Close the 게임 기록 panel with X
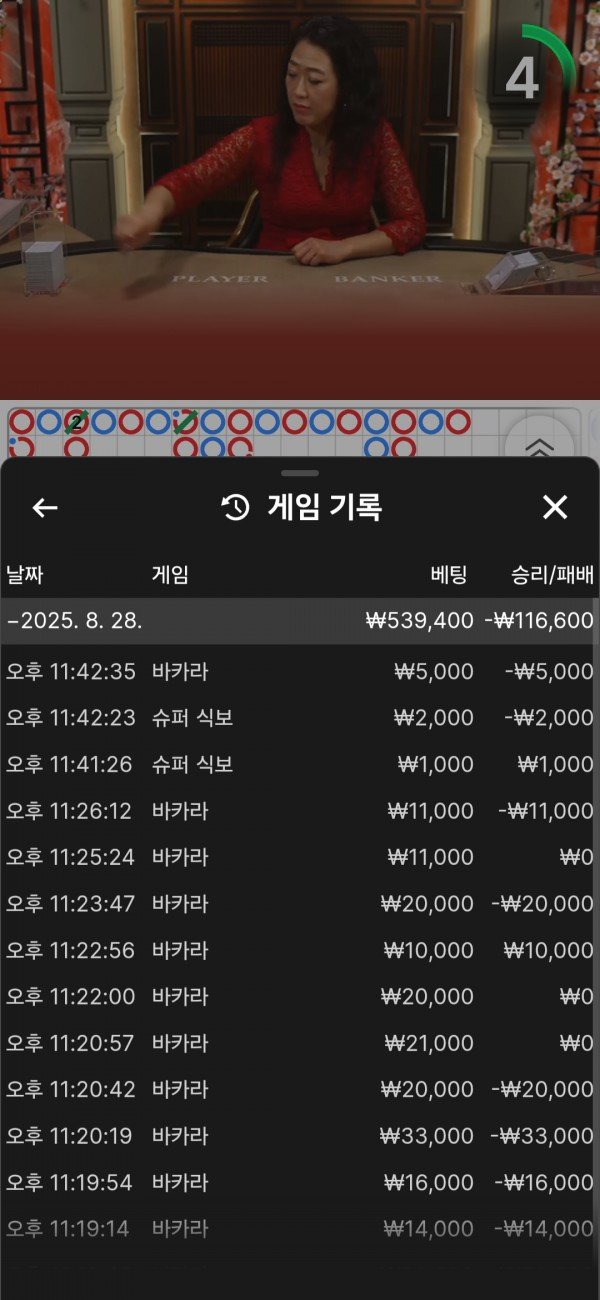The width and height of the screenshot is (600, 1300). point(554,508)
